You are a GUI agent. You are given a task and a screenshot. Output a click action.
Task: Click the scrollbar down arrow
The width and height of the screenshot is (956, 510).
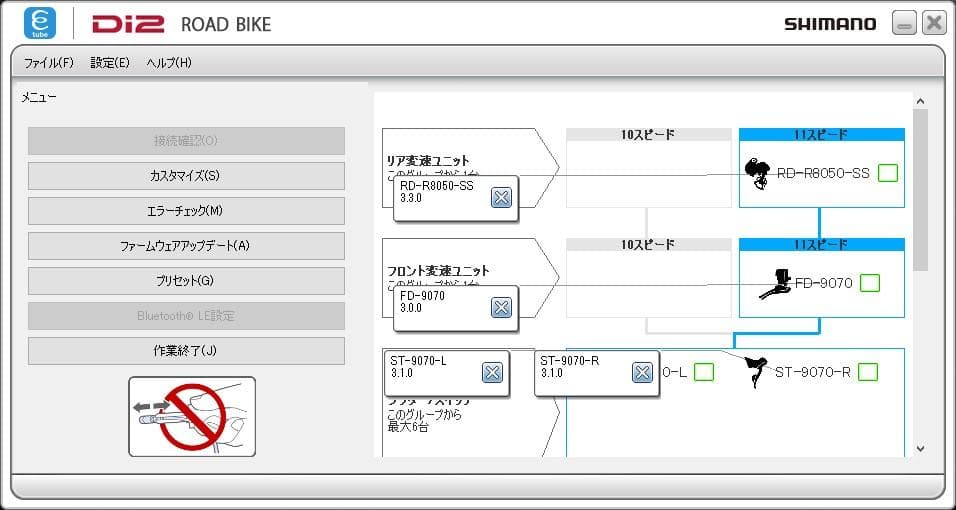pos(921,449)
